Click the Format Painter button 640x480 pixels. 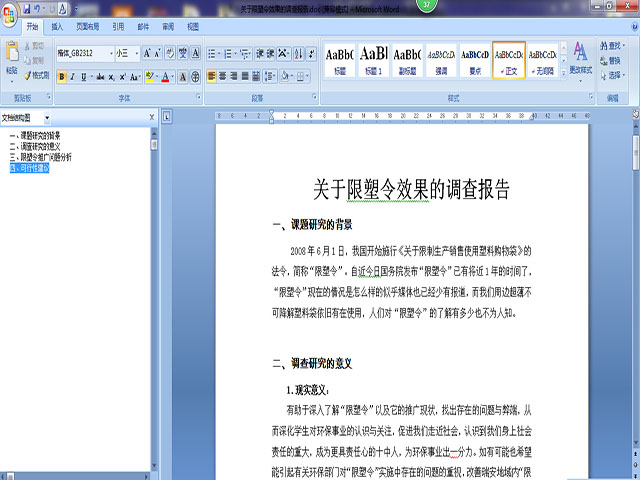37,75
